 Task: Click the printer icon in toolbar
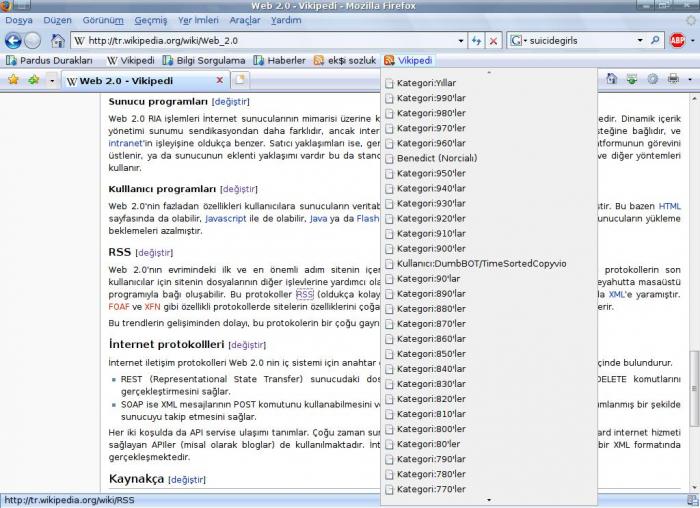[x=673, y=79]
